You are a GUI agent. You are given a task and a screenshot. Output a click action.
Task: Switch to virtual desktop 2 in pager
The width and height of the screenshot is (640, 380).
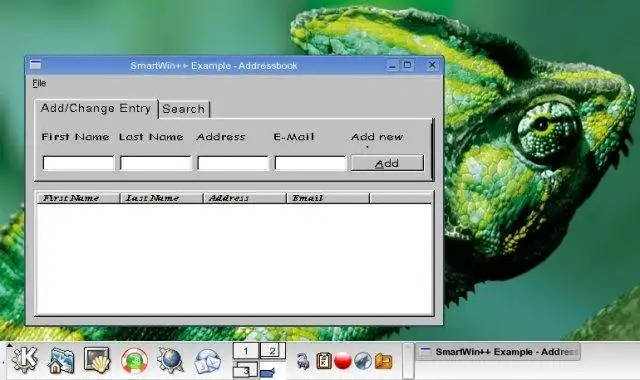pyautogui.click(x=272, y=351)
